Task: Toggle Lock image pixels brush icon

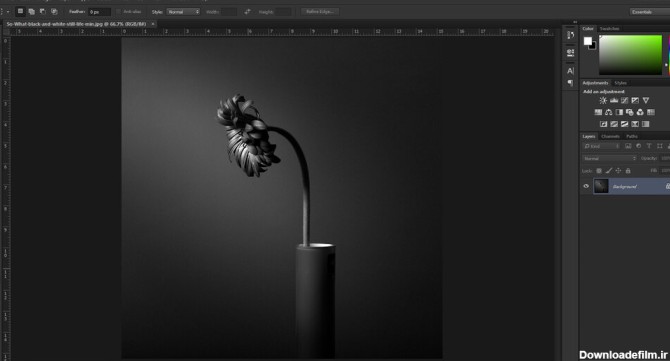Action: 608,171
